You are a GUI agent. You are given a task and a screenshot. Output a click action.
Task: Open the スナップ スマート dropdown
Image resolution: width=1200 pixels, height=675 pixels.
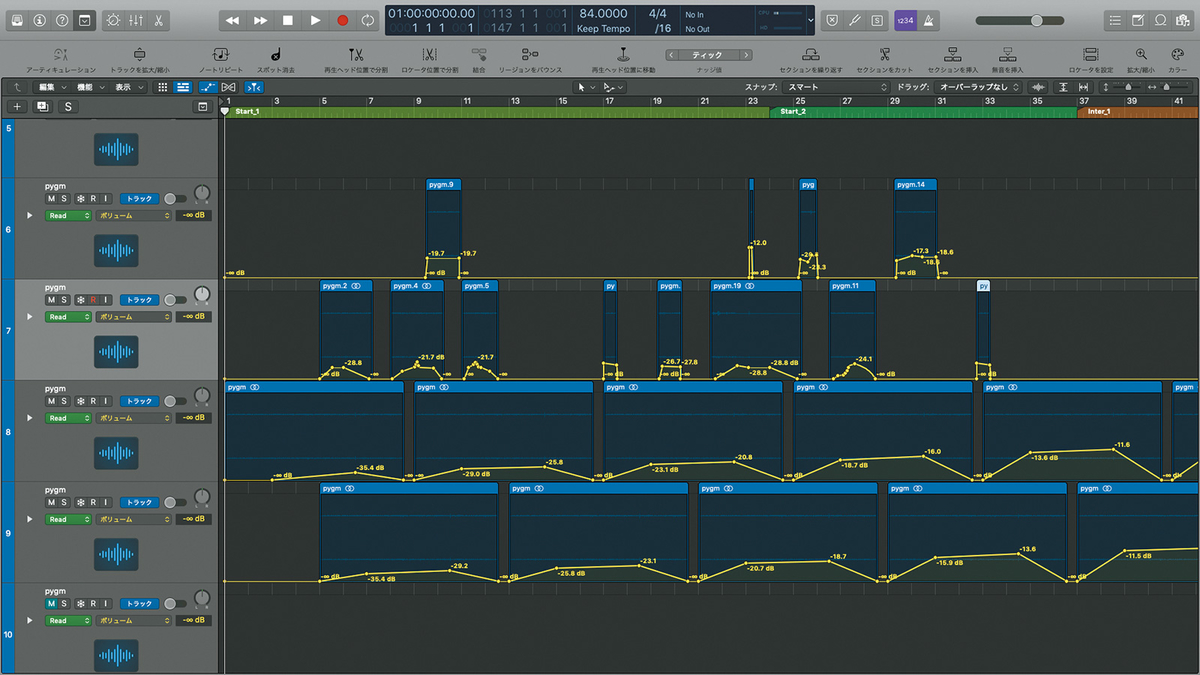pos(836,87)
